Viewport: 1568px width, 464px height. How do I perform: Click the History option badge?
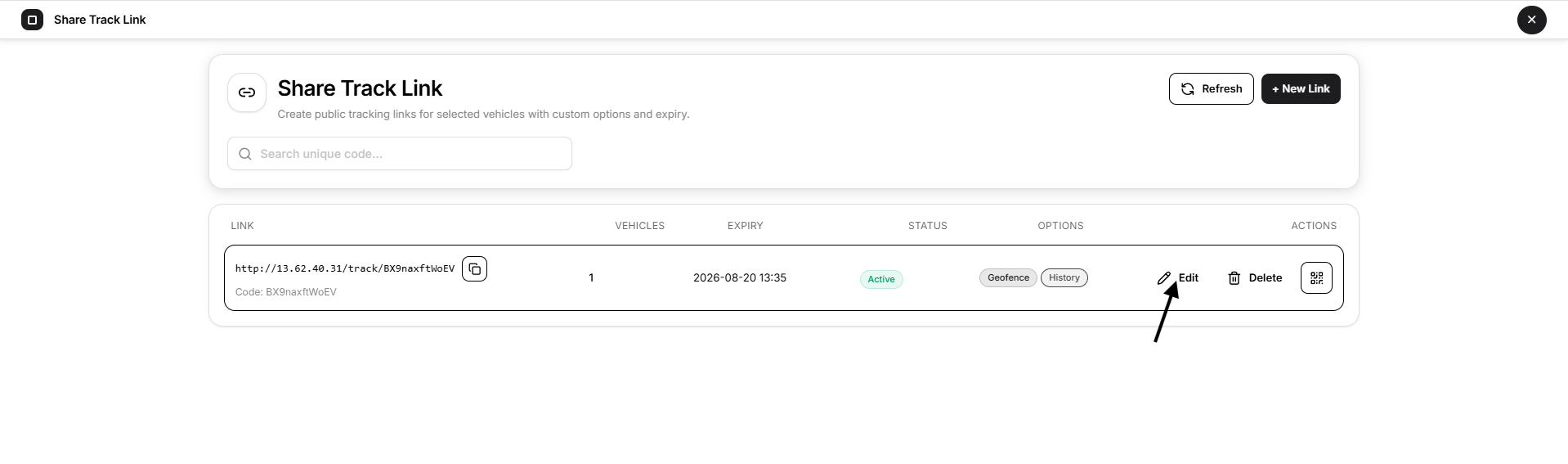tap(1064, 277)
